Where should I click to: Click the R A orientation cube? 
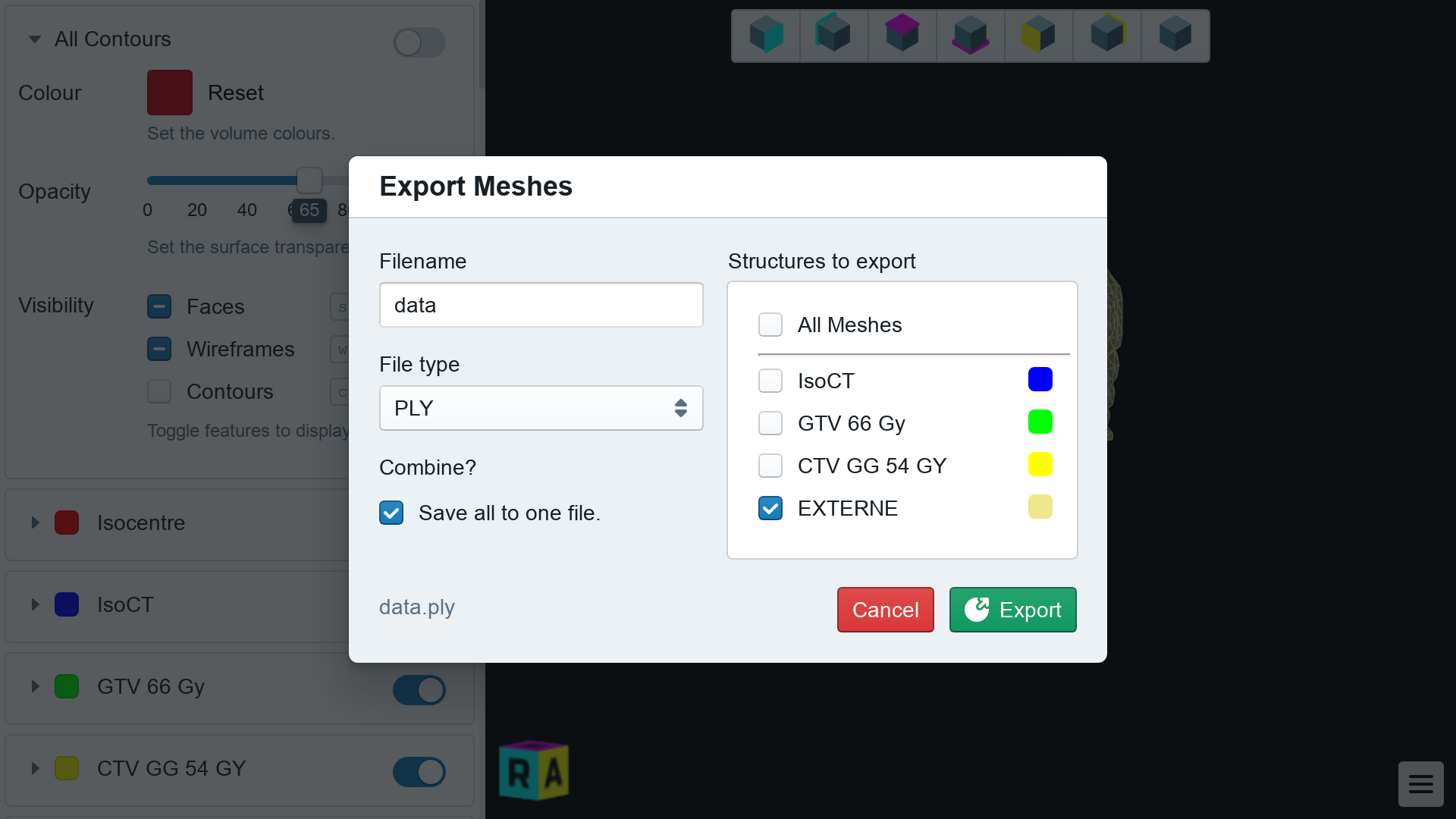[534, 770]
